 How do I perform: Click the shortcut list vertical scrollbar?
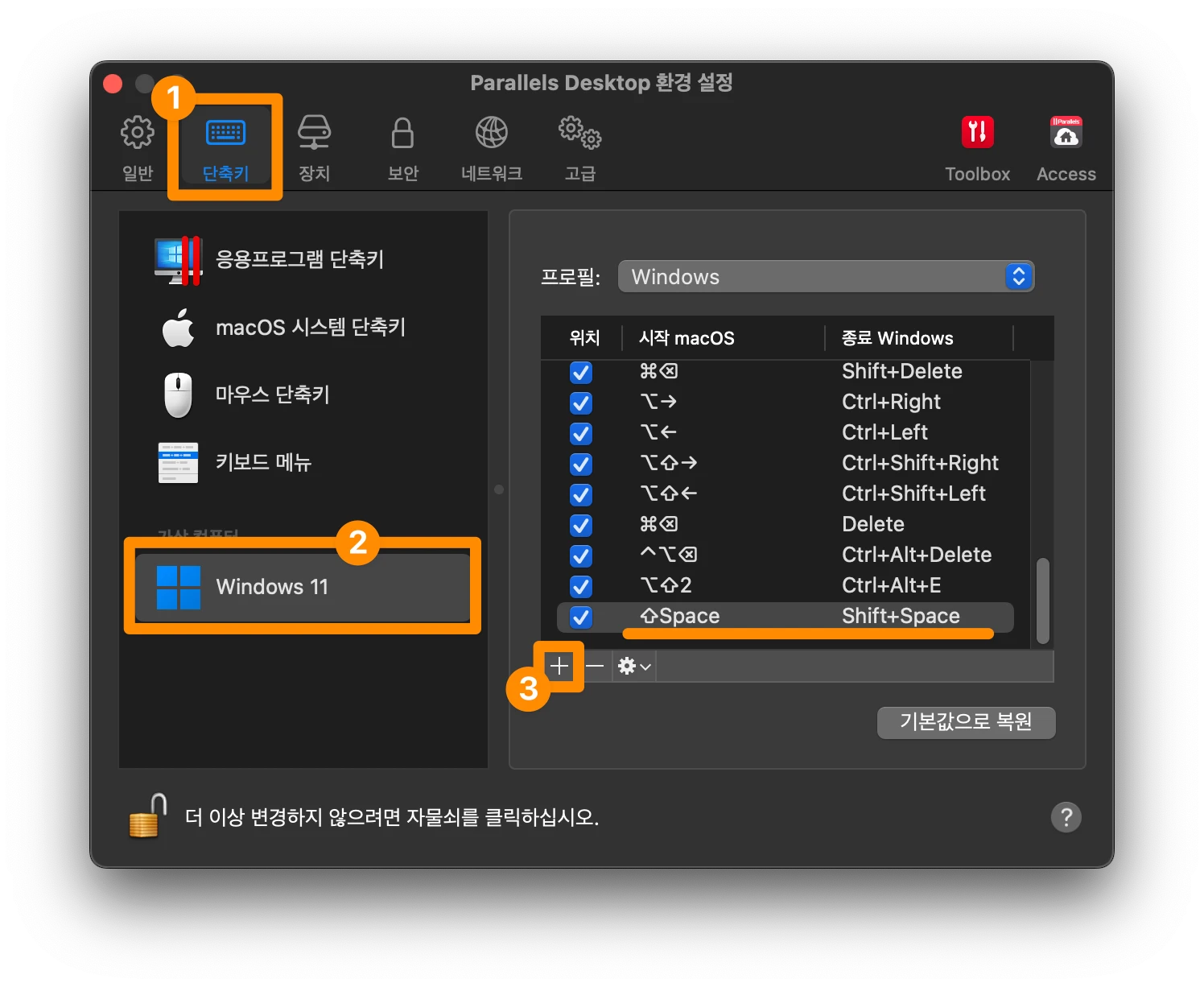pos(1043,601)
